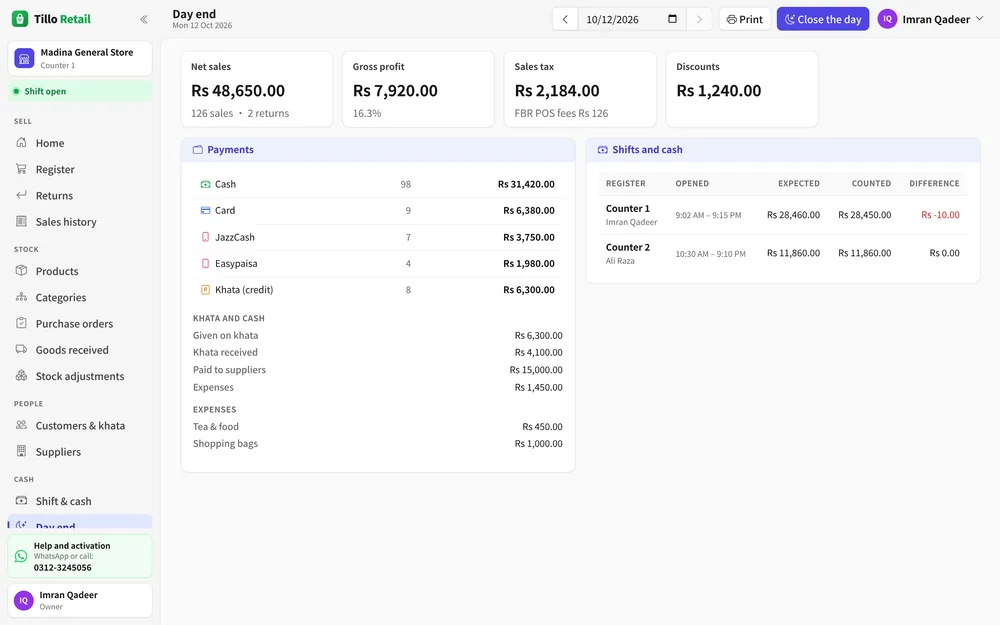Open the calendar picker icon in date field
Viewport: 1000px width, 625px height.
pyautogui.click(x=672, y=19)
